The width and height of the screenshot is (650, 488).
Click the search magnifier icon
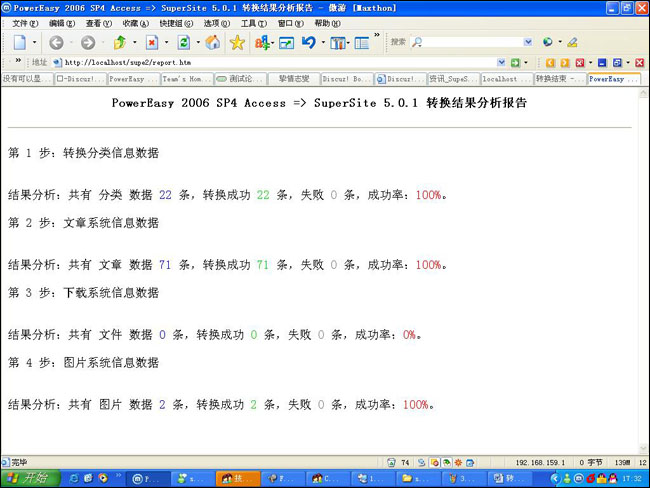coord(417,42)
